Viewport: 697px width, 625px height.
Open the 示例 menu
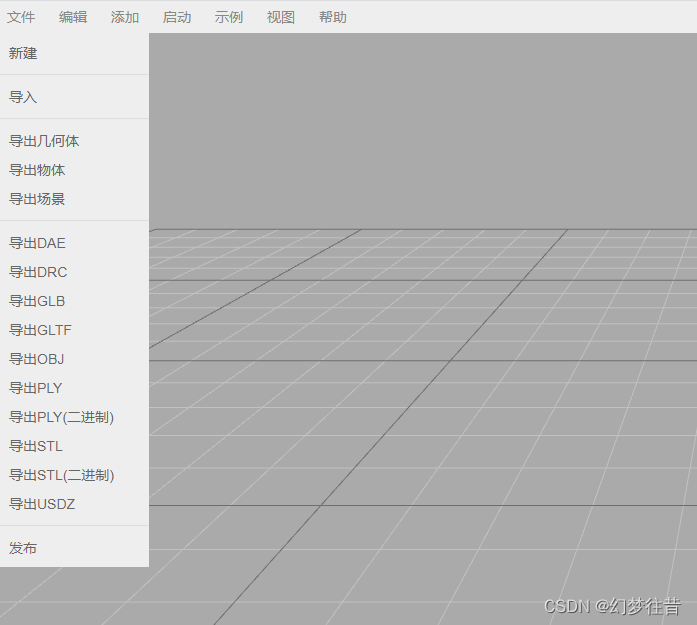(229, 17)
